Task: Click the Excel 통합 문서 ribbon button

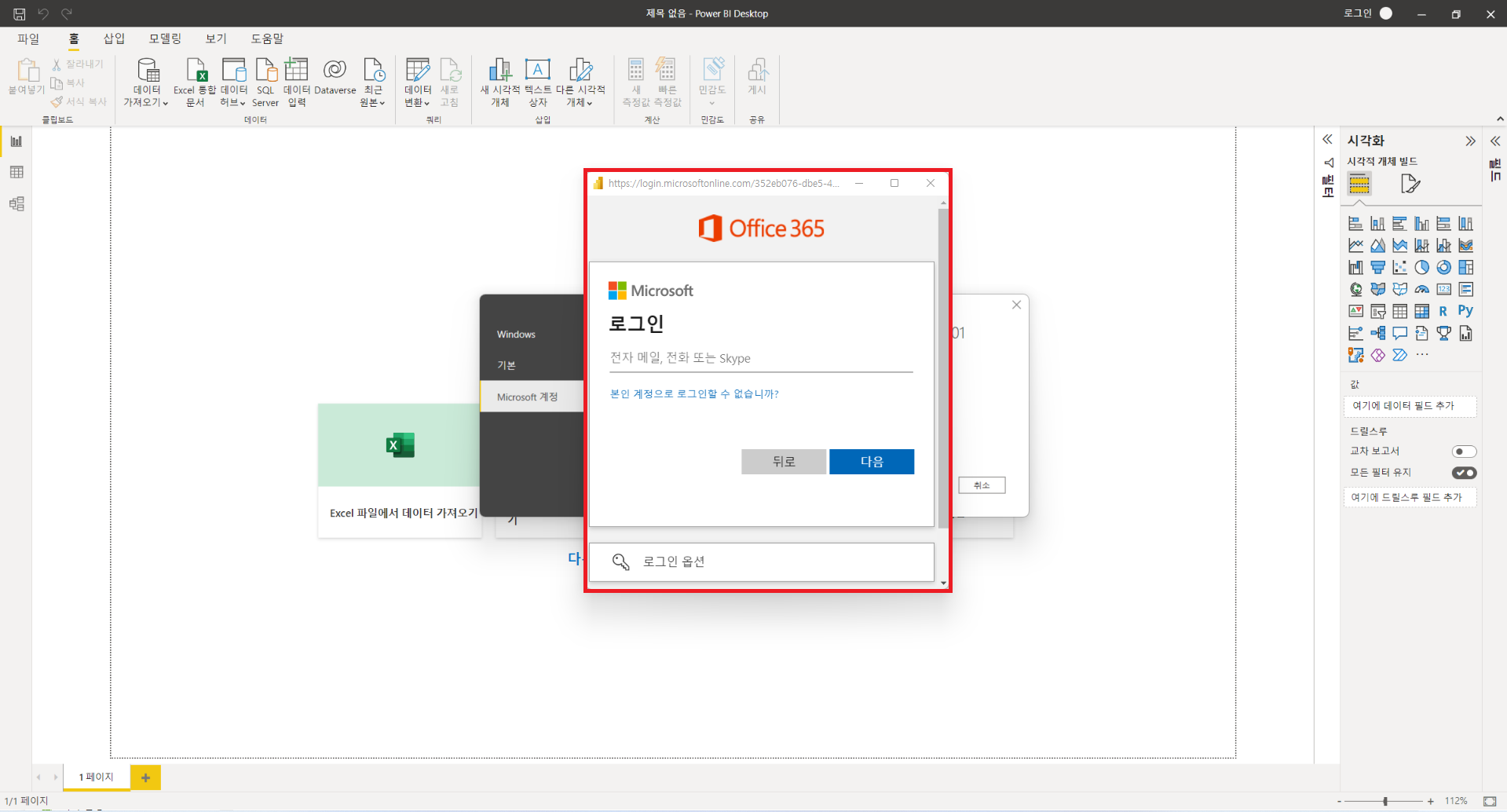Action: [x=195, y=82]
